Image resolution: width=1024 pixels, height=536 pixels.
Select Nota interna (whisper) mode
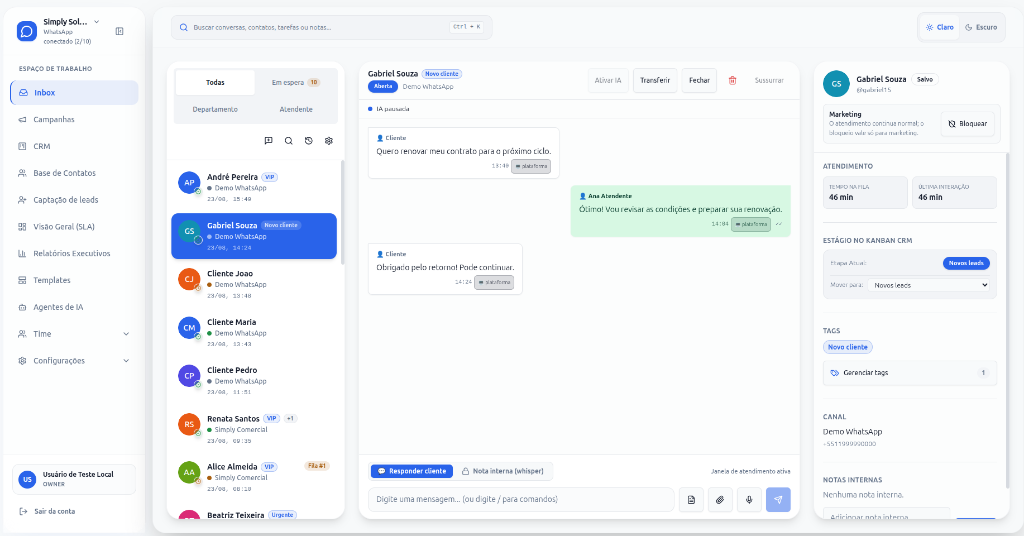tap(503, 471)
